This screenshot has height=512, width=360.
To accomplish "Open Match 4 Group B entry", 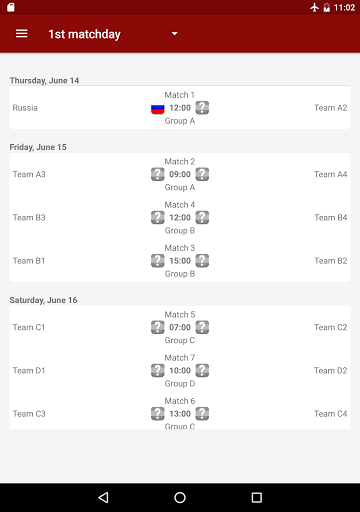I will (x=180, y=218).
